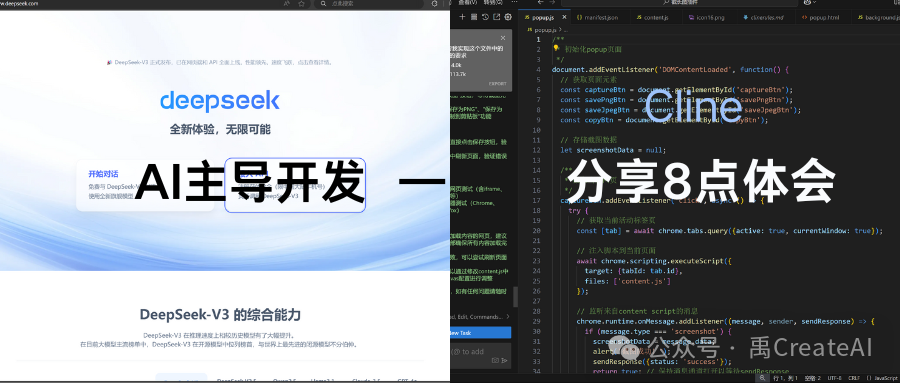Click the Cline panel vertical scrollbar
Screen dimensions: 900x383
(515, 297)
